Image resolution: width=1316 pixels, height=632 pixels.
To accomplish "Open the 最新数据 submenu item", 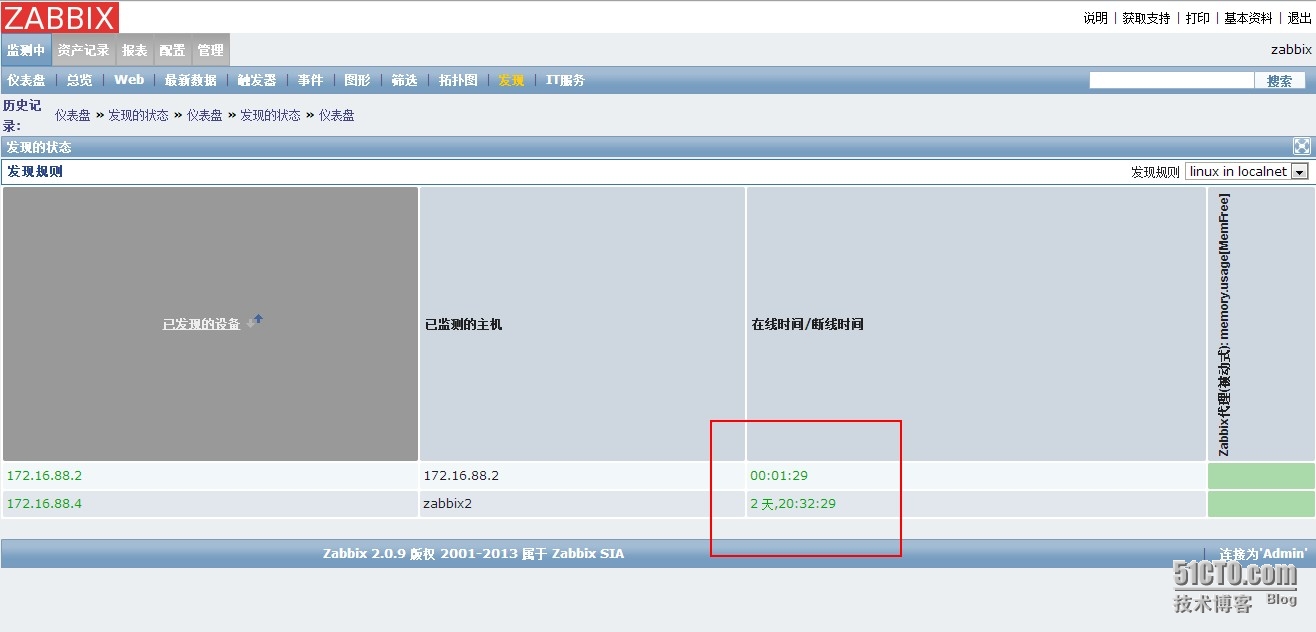I will tap(190, 80).
